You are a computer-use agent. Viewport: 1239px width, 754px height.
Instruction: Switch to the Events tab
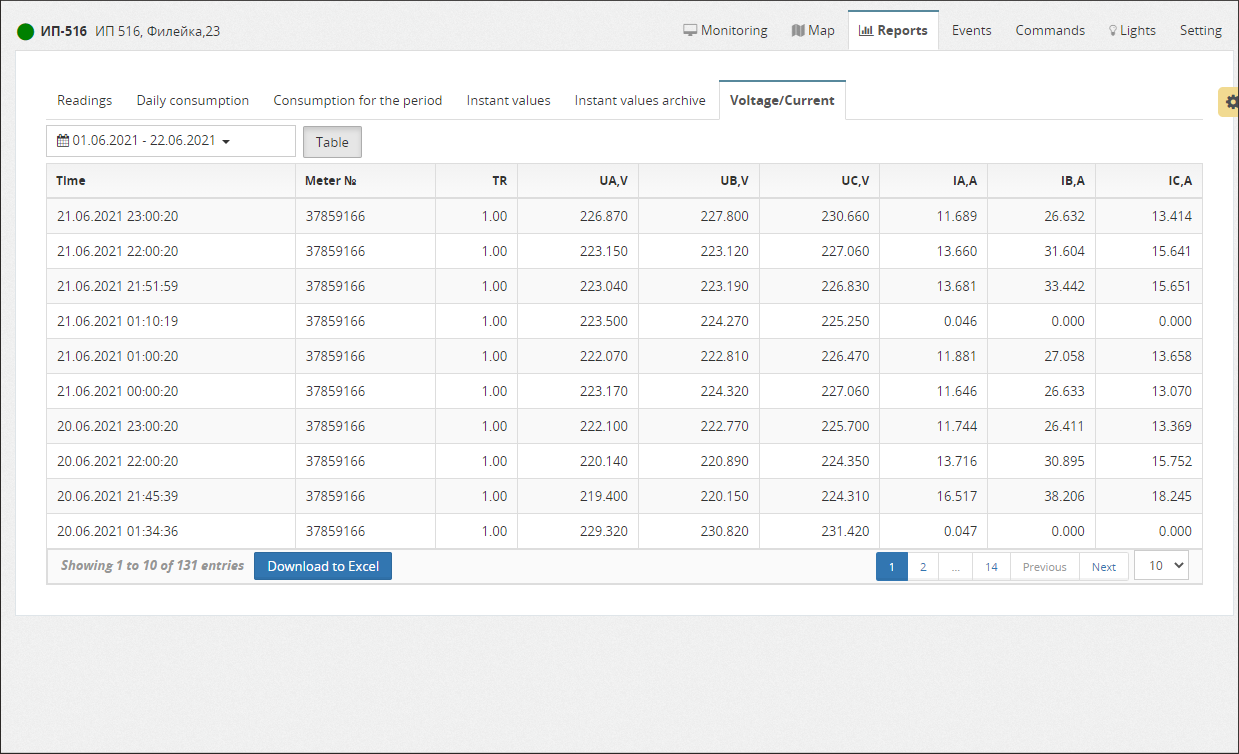point(971,30)
